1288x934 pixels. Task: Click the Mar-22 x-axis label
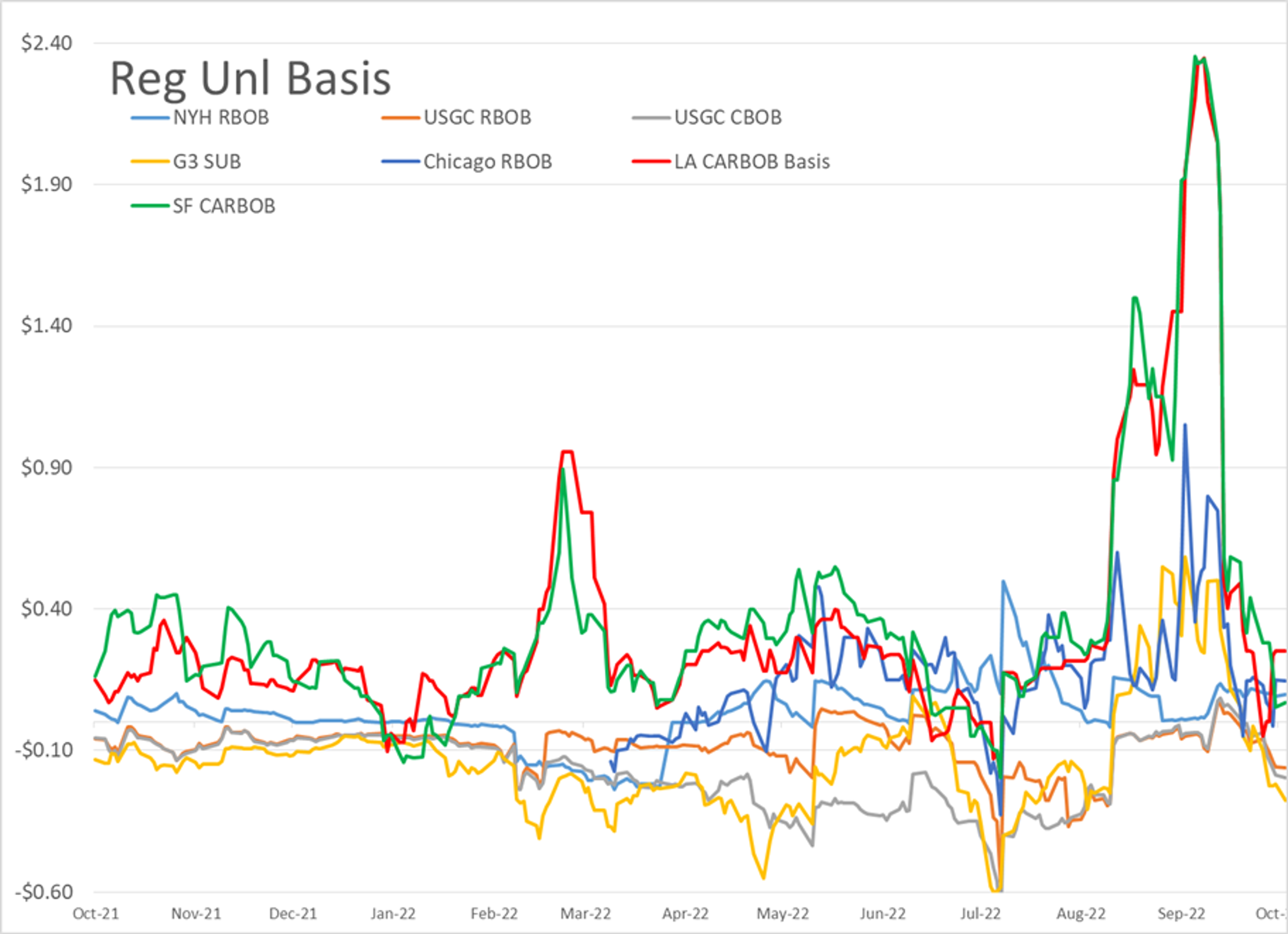(x=586, y=914)
